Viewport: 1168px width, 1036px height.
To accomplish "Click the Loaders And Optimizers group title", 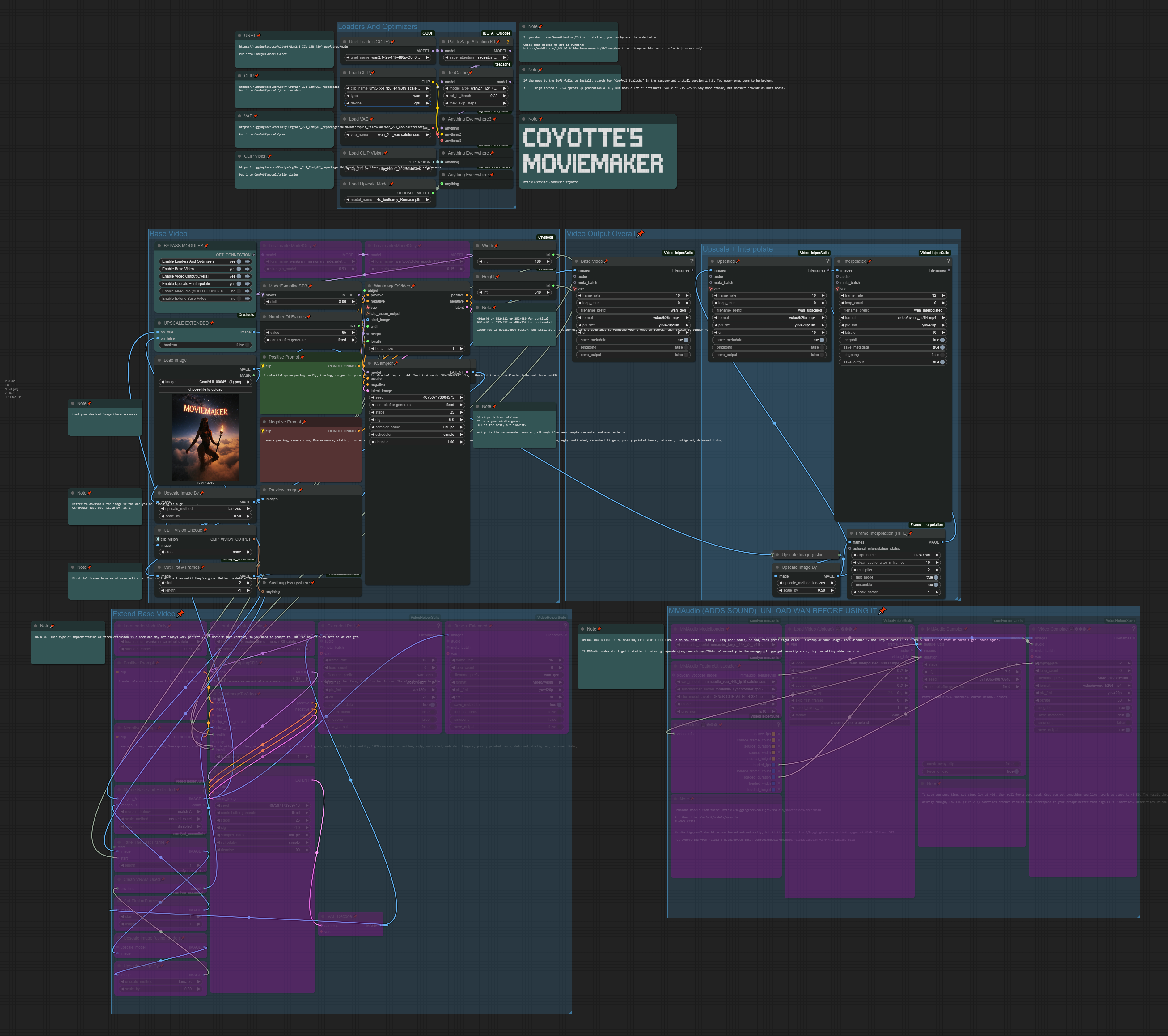I will [x=377, y=27].
